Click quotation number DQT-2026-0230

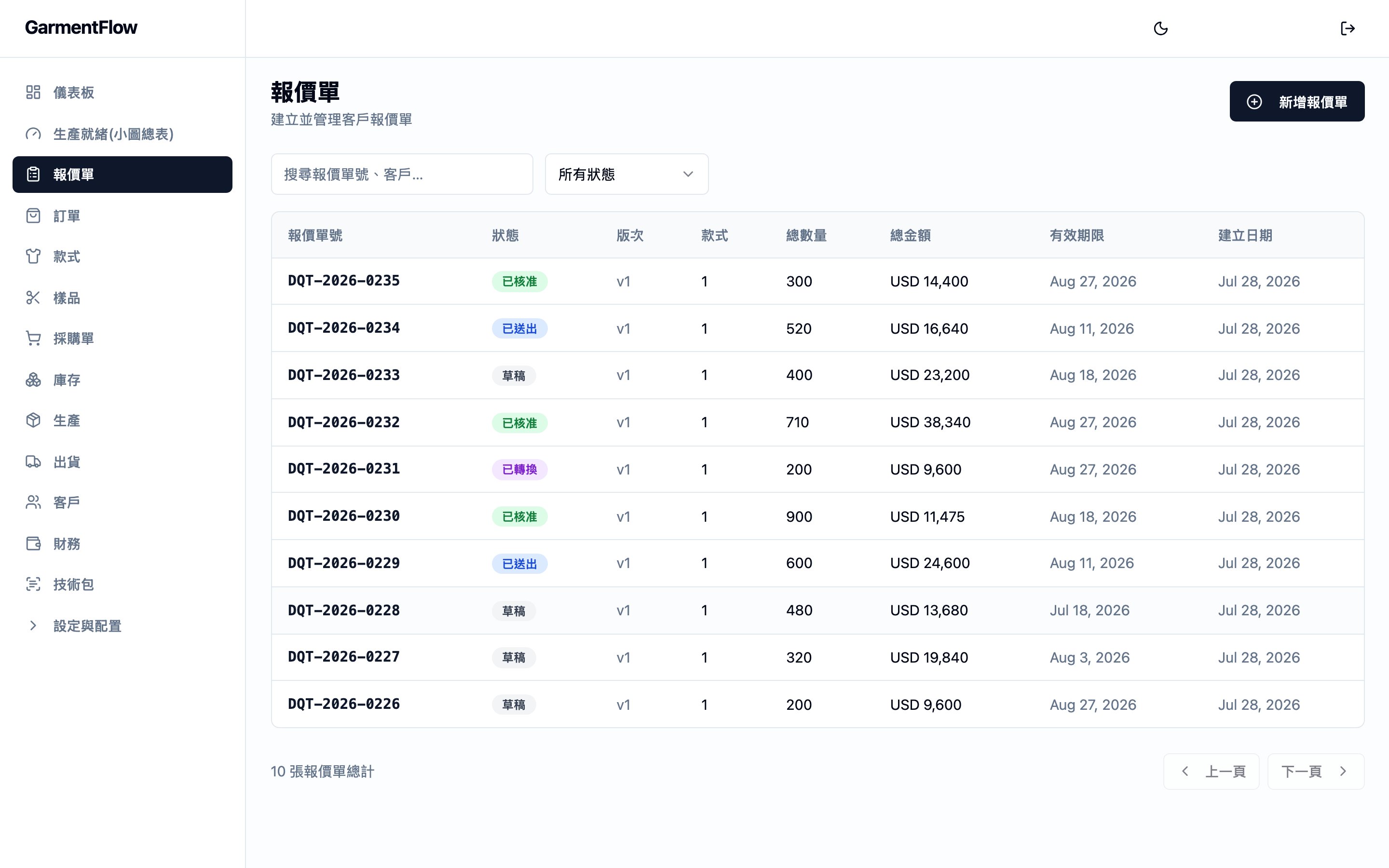point(344,516)
